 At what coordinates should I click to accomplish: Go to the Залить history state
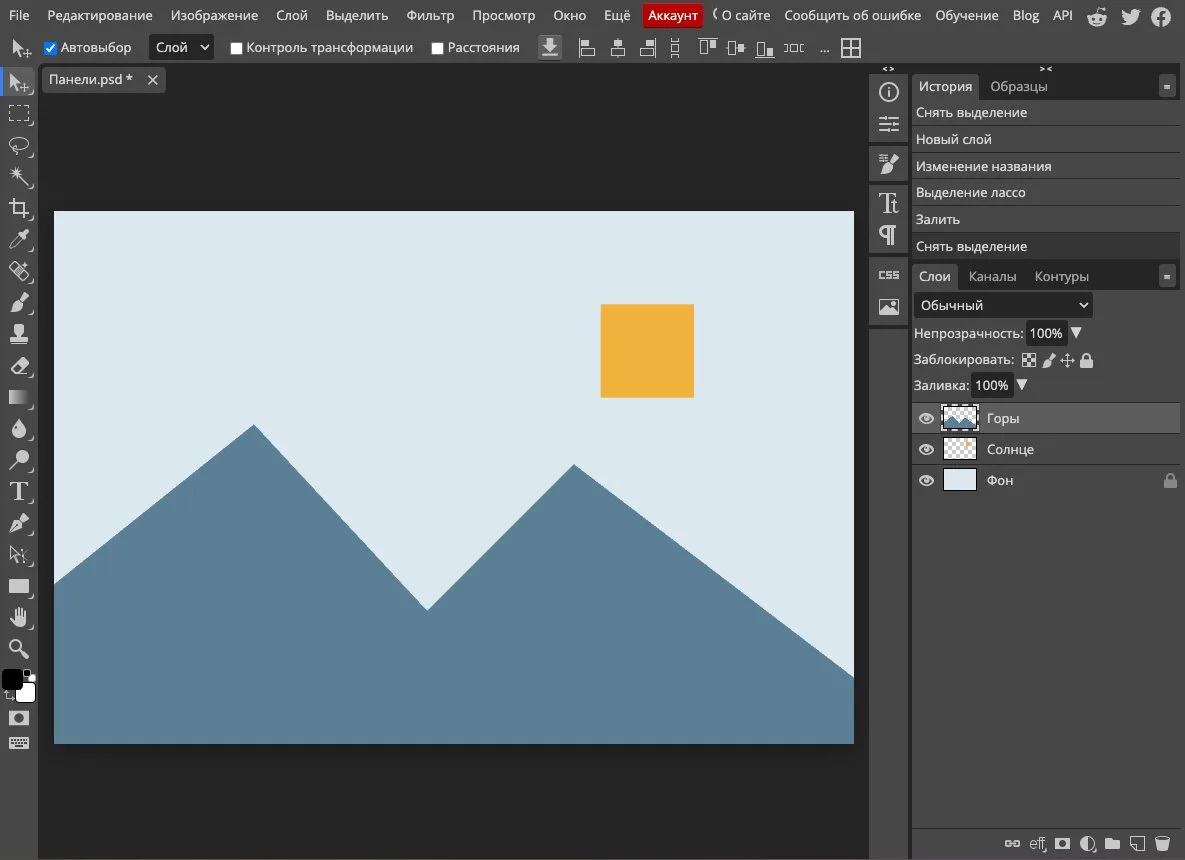[1046, 220]
